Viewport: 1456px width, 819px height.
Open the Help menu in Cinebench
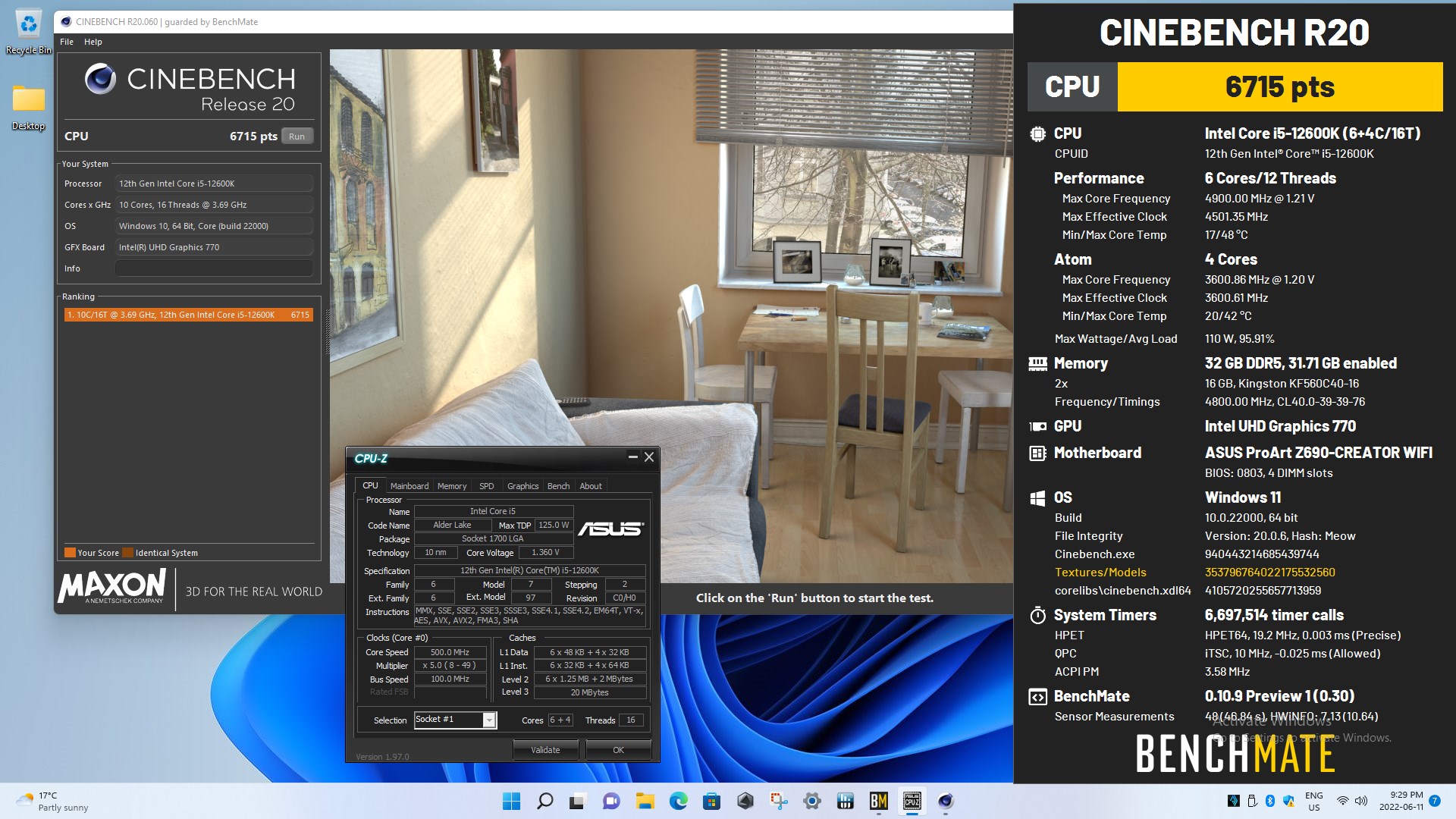coord(93,42)
